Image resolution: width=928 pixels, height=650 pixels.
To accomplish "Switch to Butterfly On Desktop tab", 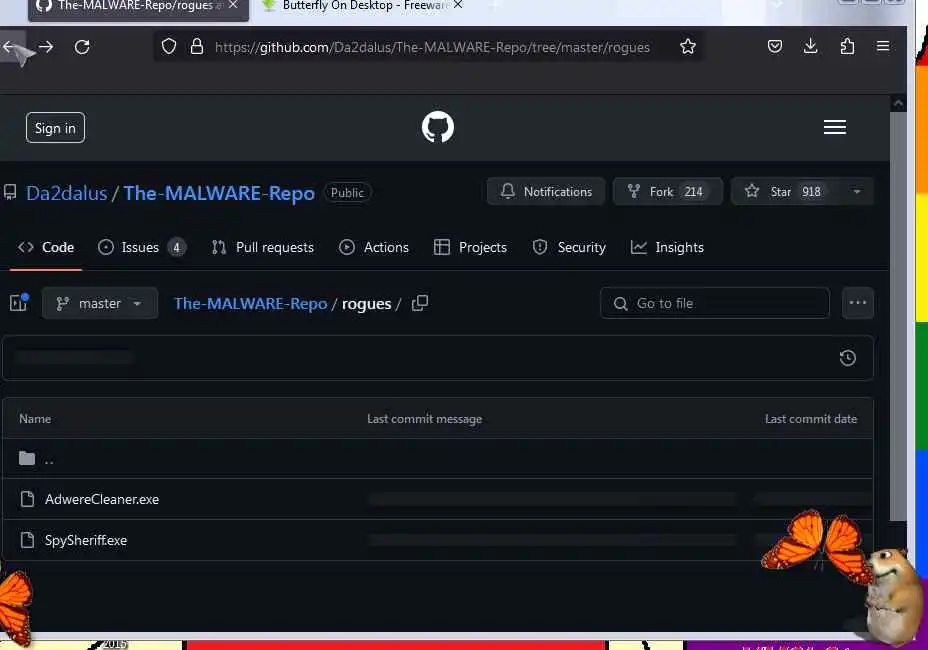I will click(x=363, y=6).
